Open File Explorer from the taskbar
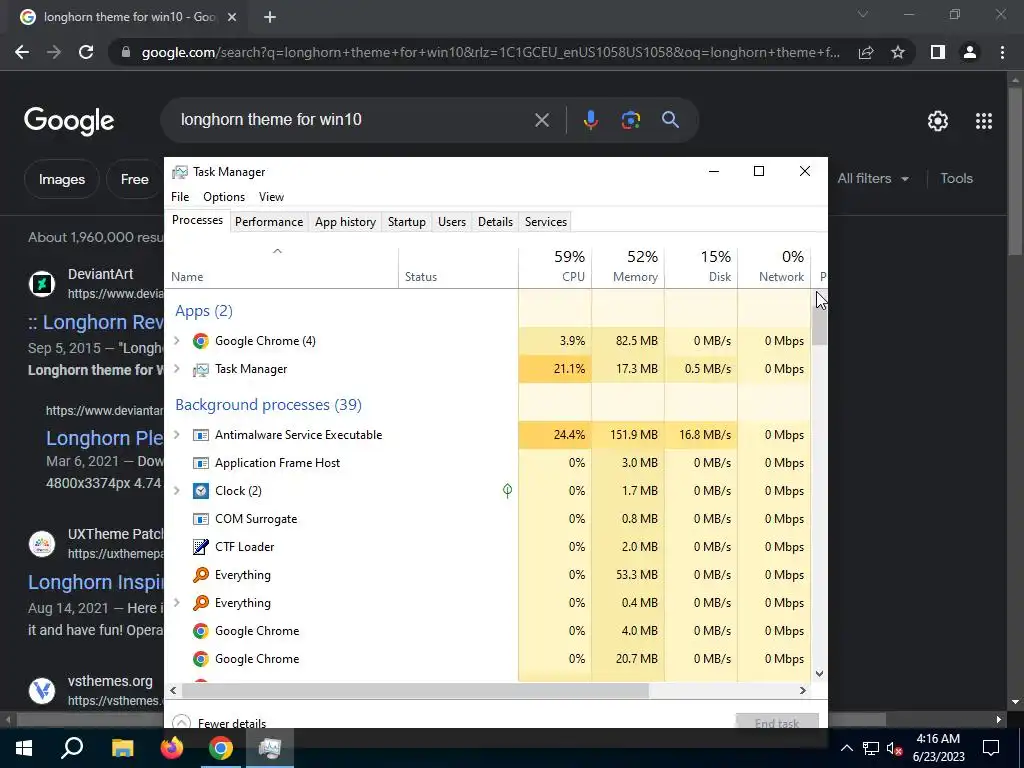Image resolution: width=1024 pixels, height=768 pixels. tap(122, 748)
